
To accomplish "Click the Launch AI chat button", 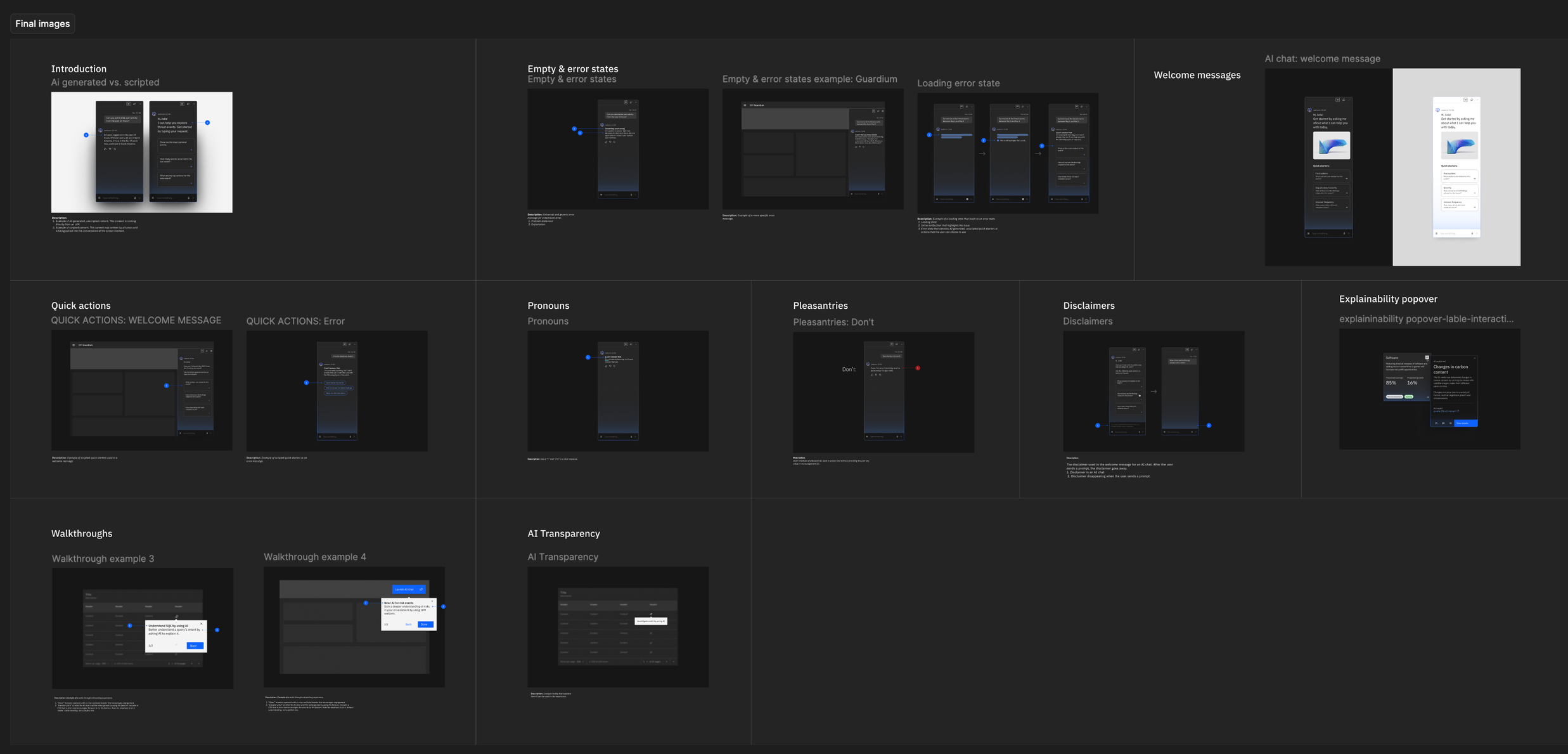I will pyautogui.click(x=408, y=589).
